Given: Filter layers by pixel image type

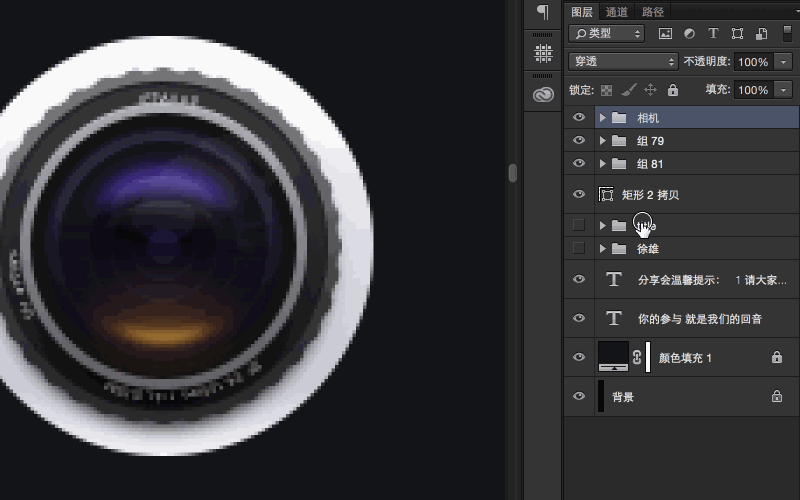Looking at the screenshot, I should click(665, 33).
